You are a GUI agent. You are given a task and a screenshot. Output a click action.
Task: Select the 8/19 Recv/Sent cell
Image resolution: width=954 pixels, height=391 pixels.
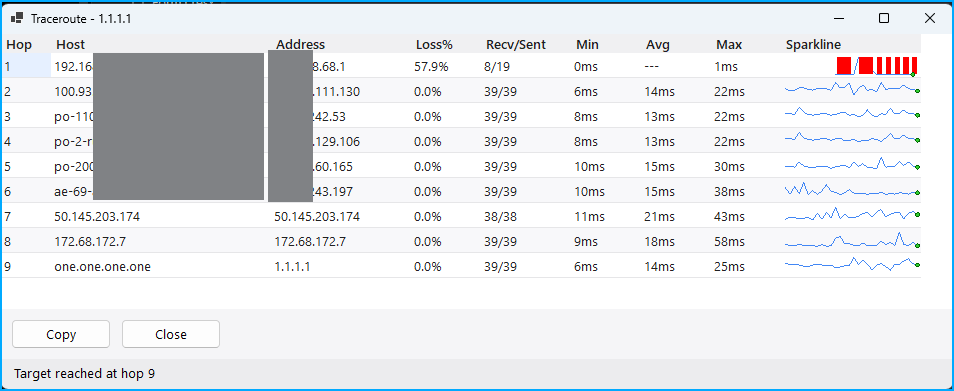(497, 66)
